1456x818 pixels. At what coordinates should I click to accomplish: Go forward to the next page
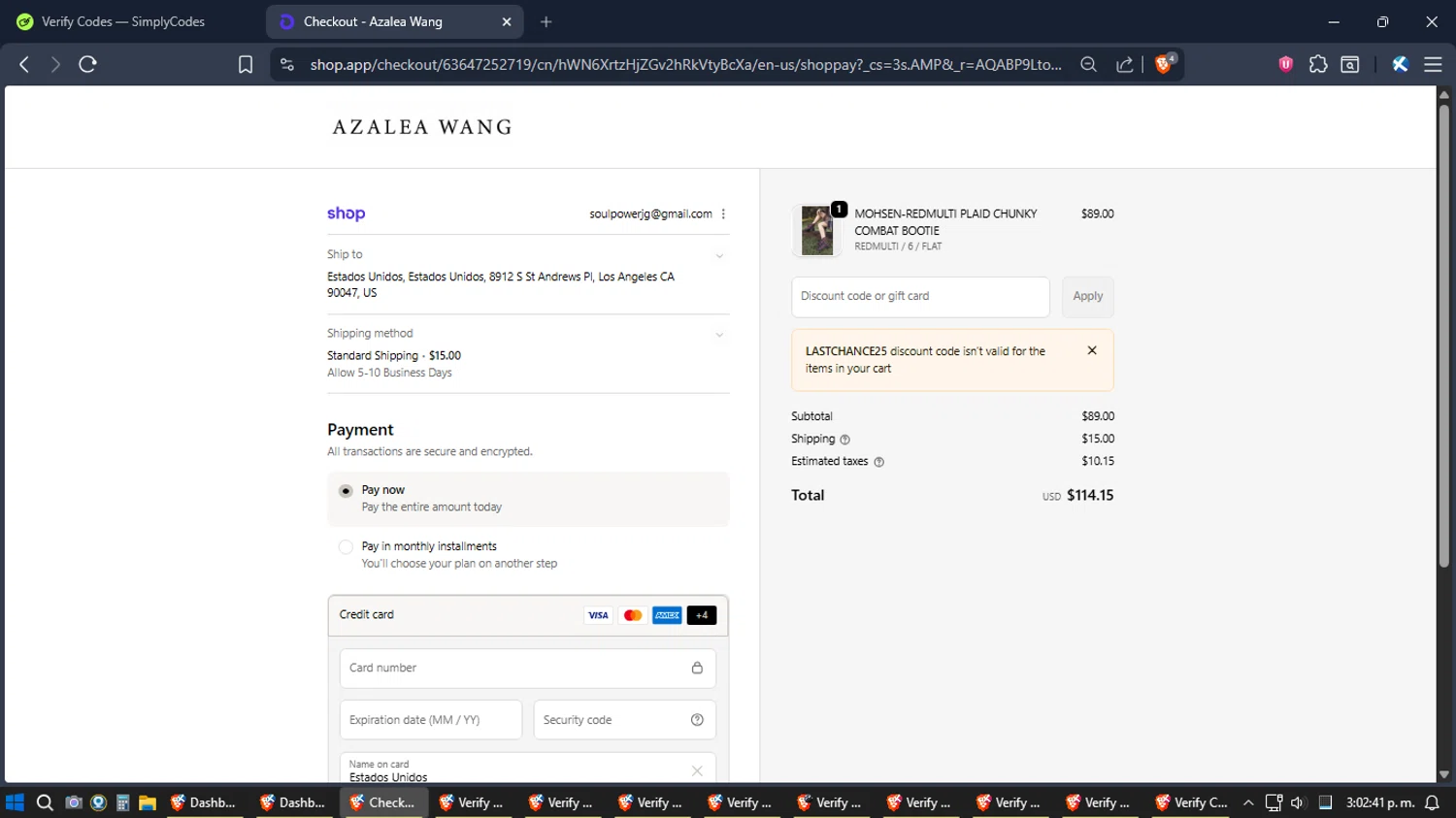tap(55, 64)
